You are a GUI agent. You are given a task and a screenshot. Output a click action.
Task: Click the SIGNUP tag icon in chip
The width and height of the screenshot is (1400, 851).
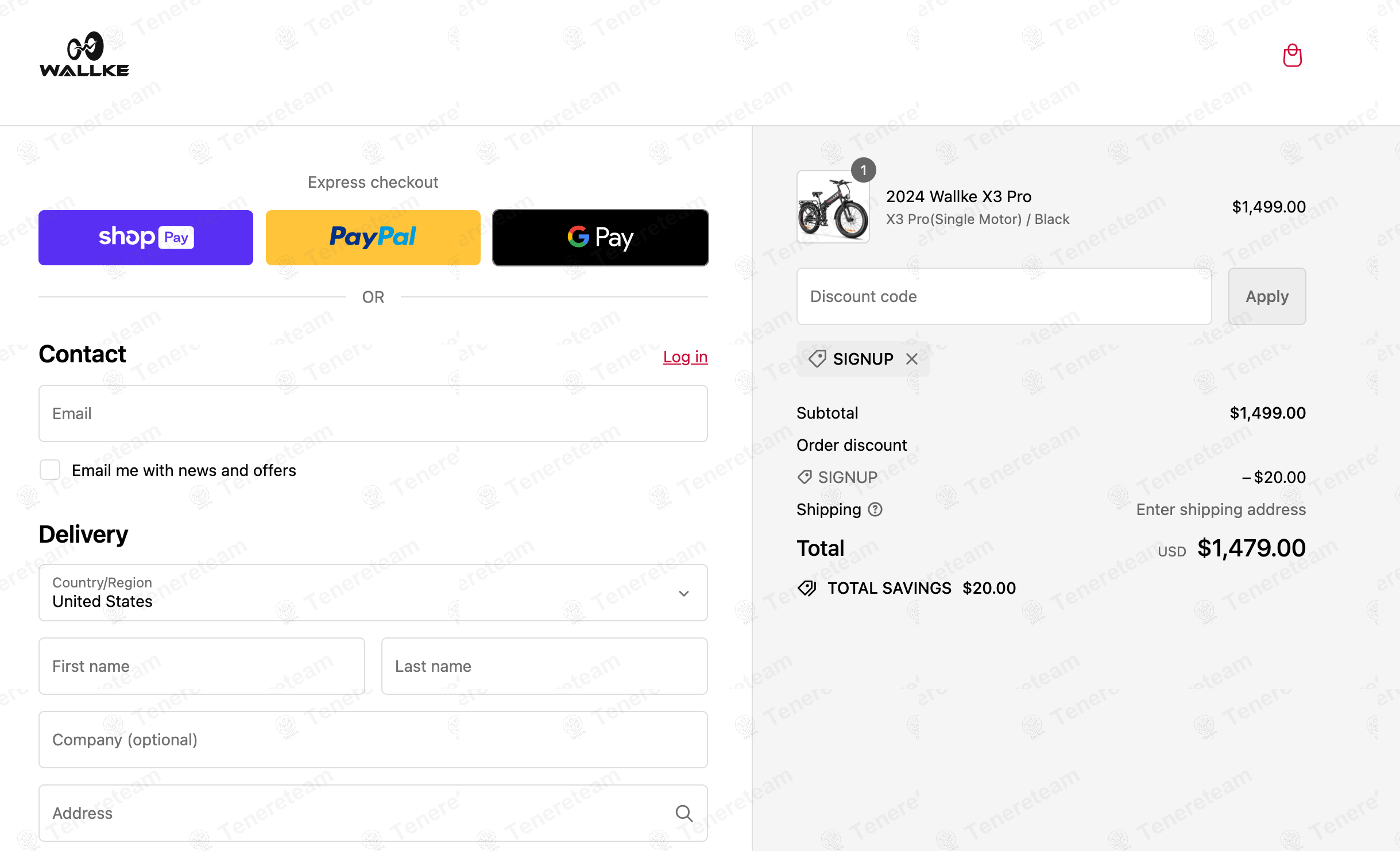point(817,359)
